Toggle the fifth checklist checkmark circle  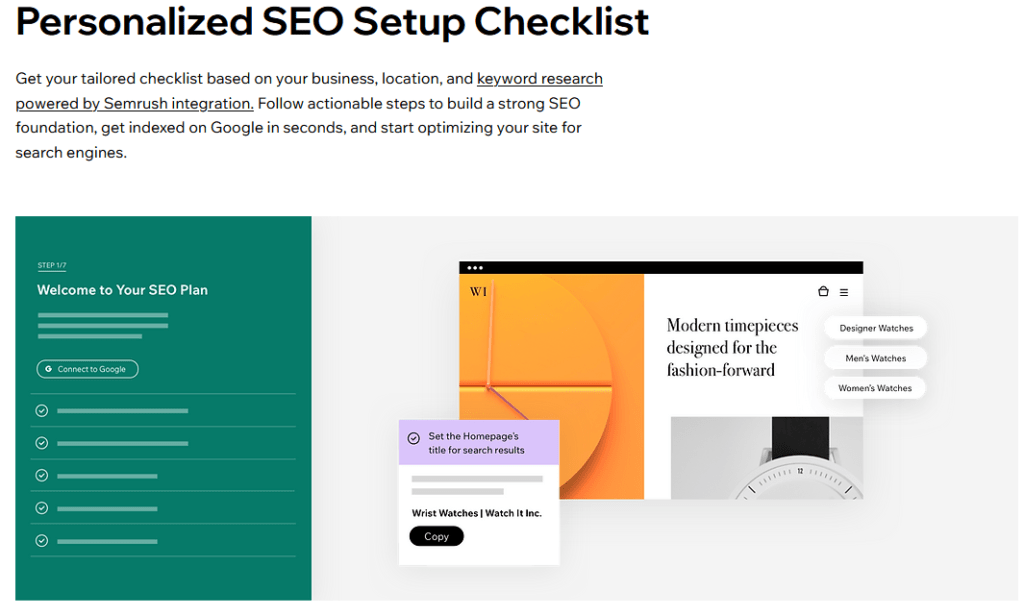[x=42, y=541]
